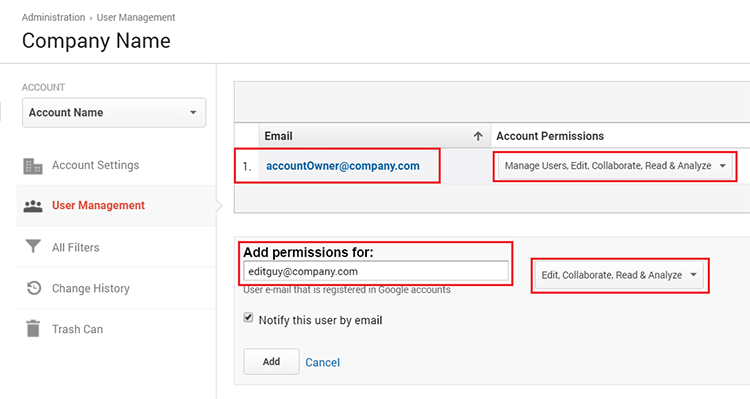This screenshot has width=750, height=399.
Task: Sort by the Email column arrow
Action: click(x=478, y=136)
